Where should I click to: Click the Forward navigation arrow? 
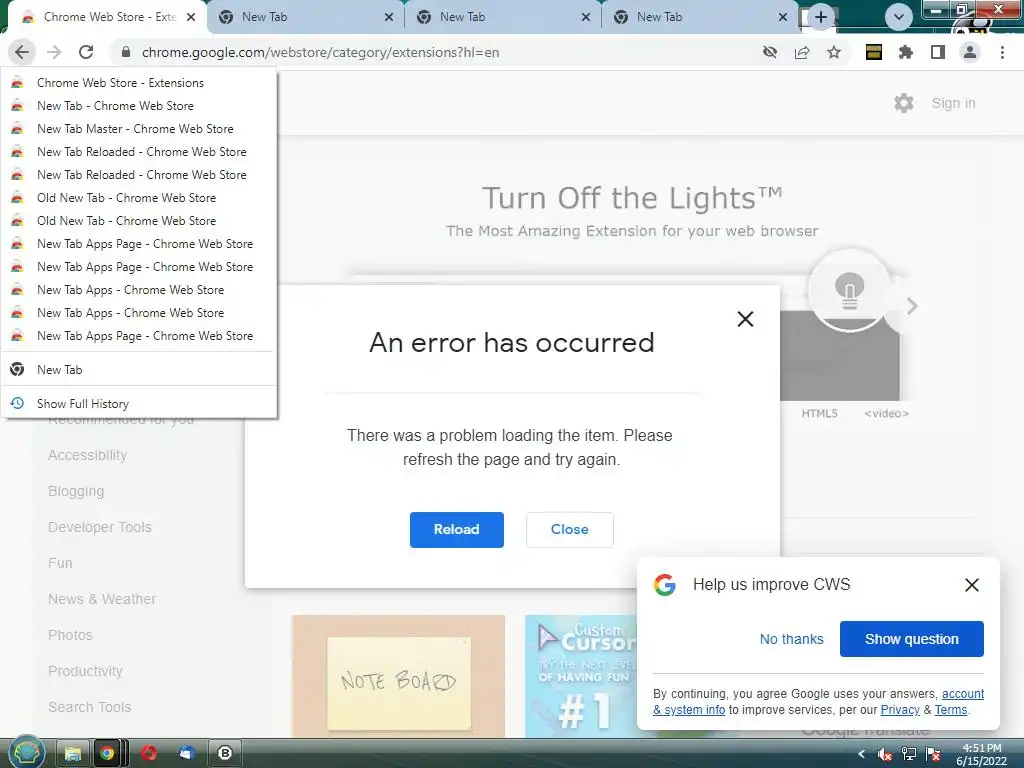coord(54,52)
